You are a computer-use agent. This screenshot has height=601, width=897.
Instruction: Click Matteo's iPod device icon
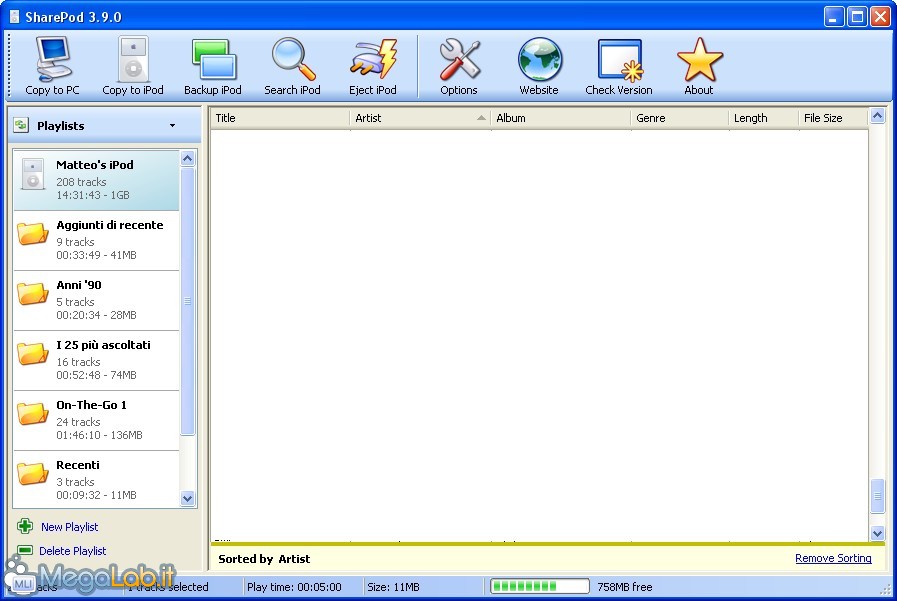33,174
